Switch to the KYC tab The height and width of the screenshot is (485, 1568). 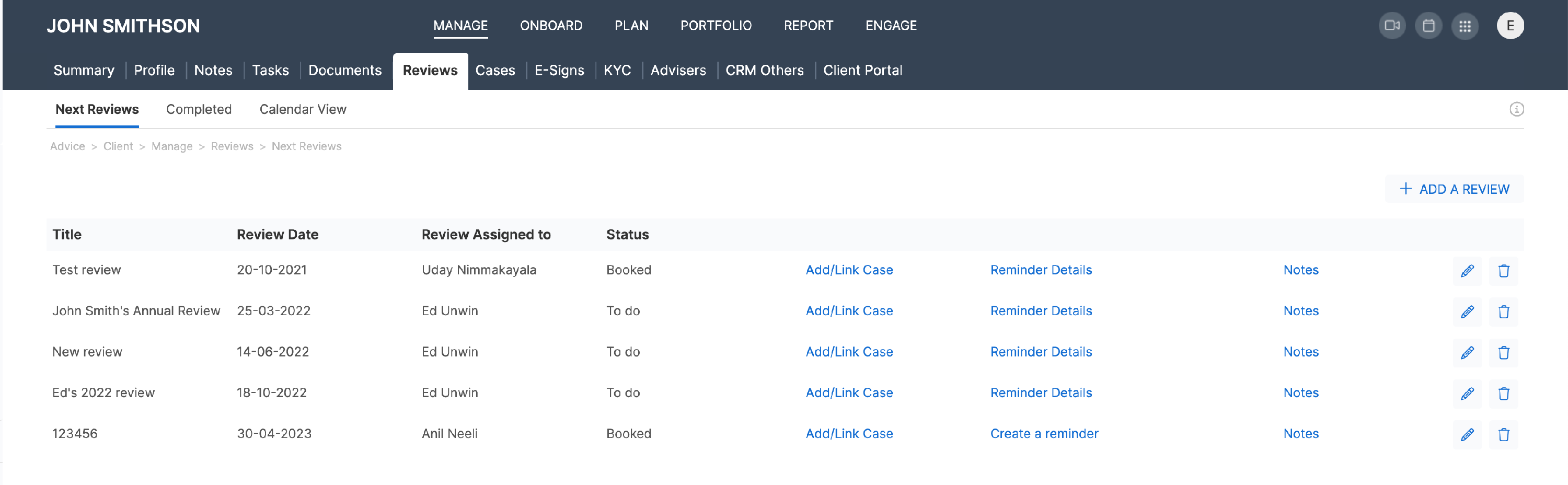tap(617, 71)
